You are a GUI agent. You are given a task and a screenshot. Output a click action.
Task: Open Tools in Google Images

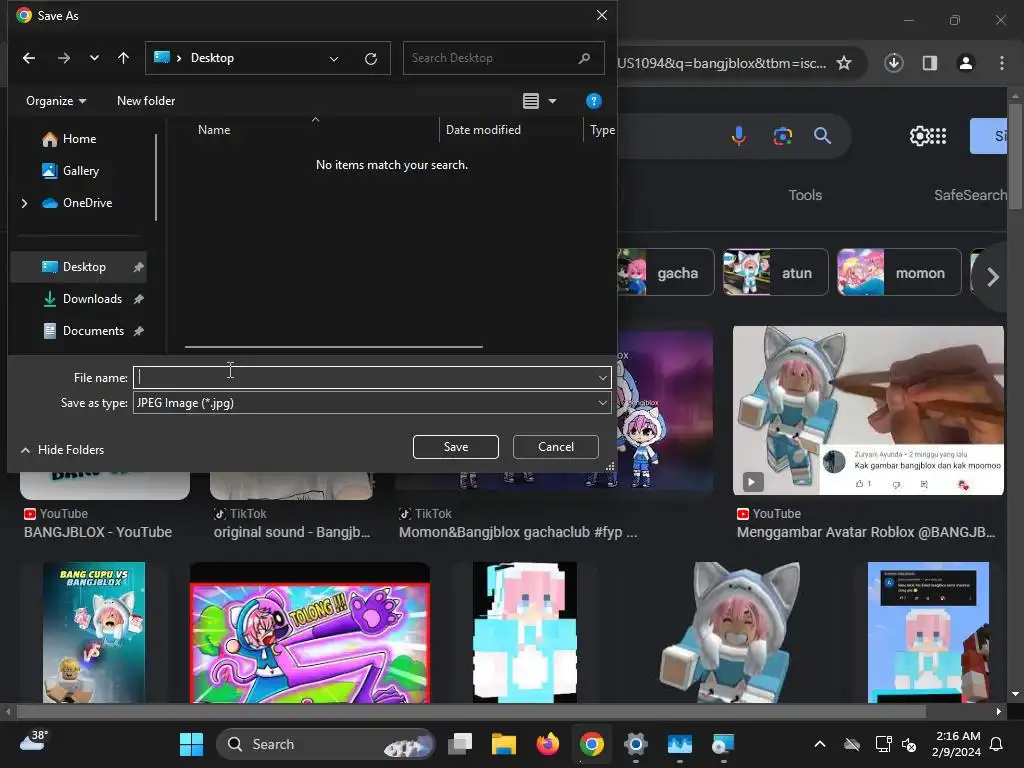(x=805, y=195)
